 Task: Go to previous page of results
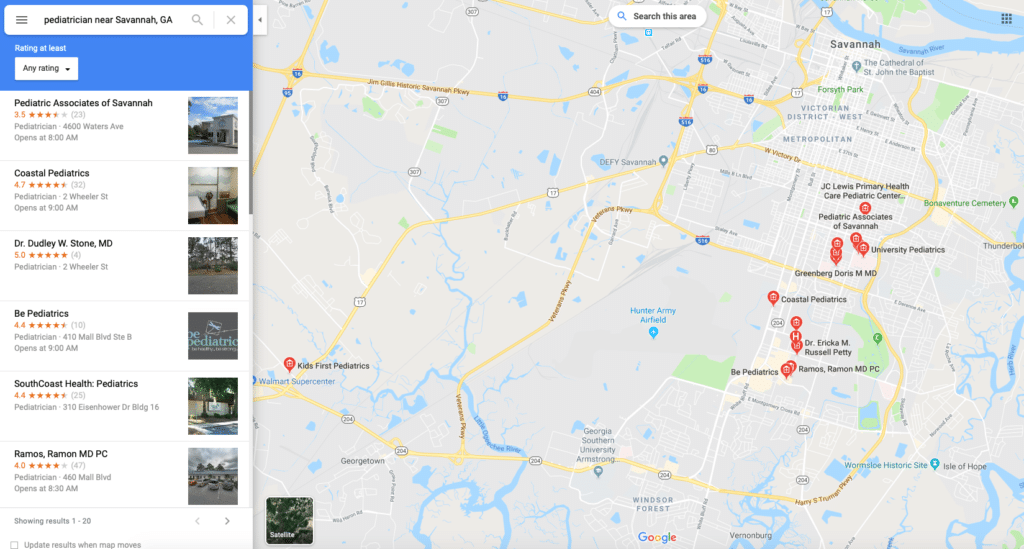197,521
